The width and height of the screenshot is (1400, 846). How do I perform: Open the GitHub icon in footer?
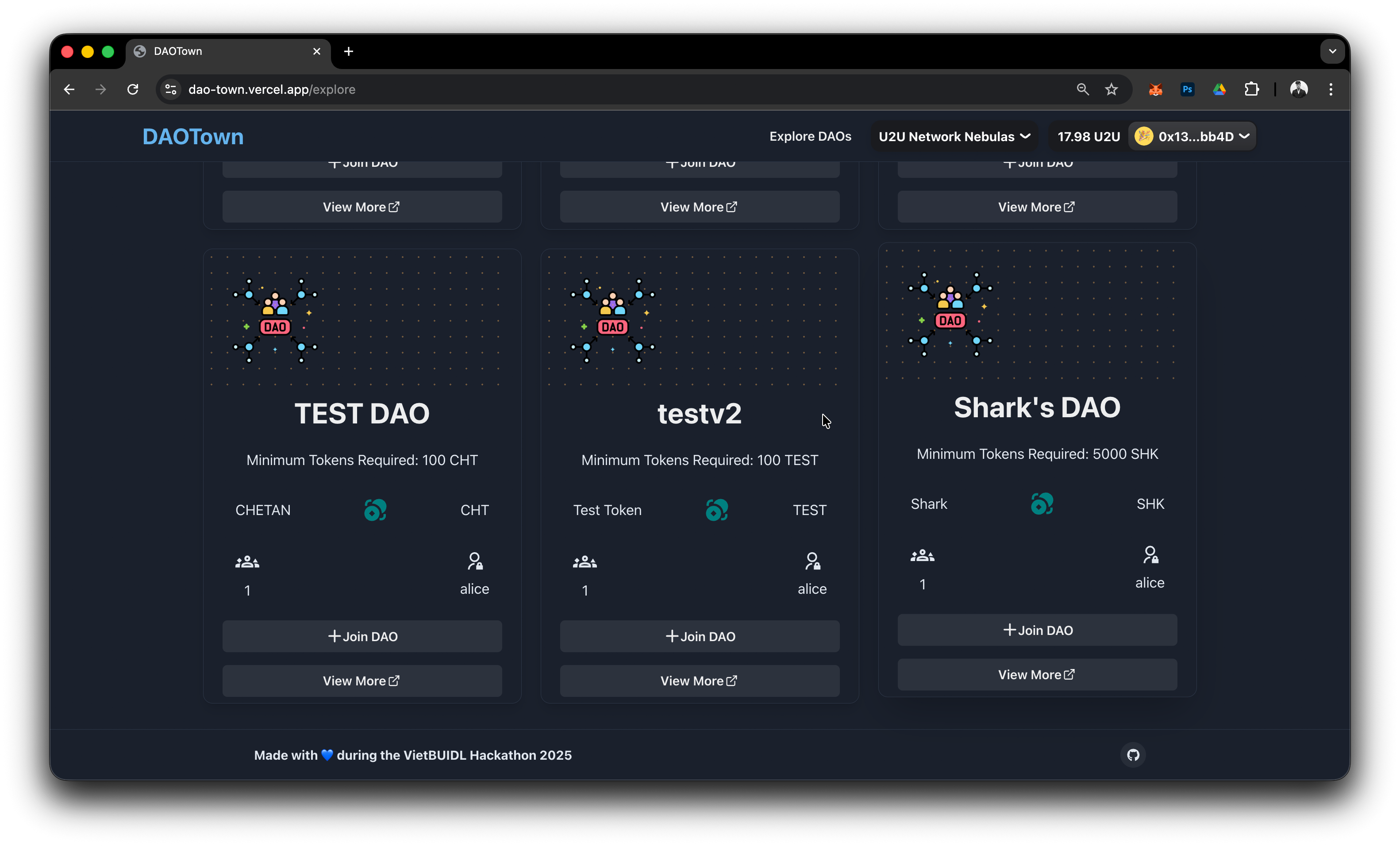click(1133, 754)
